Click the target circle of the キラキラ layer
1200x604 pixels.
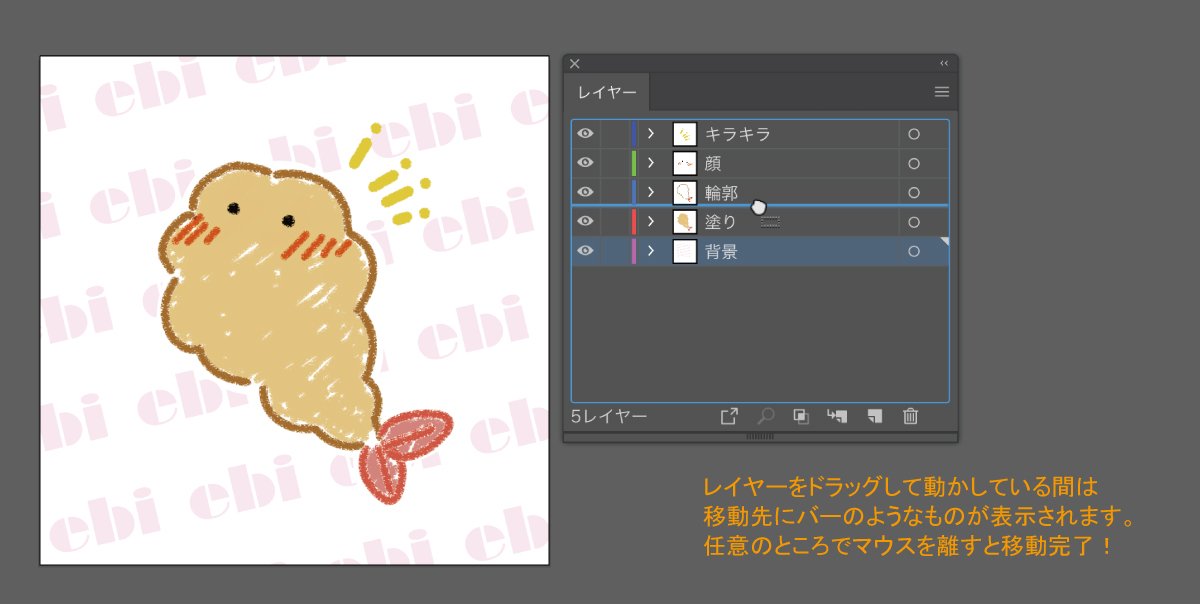point(913,134)
